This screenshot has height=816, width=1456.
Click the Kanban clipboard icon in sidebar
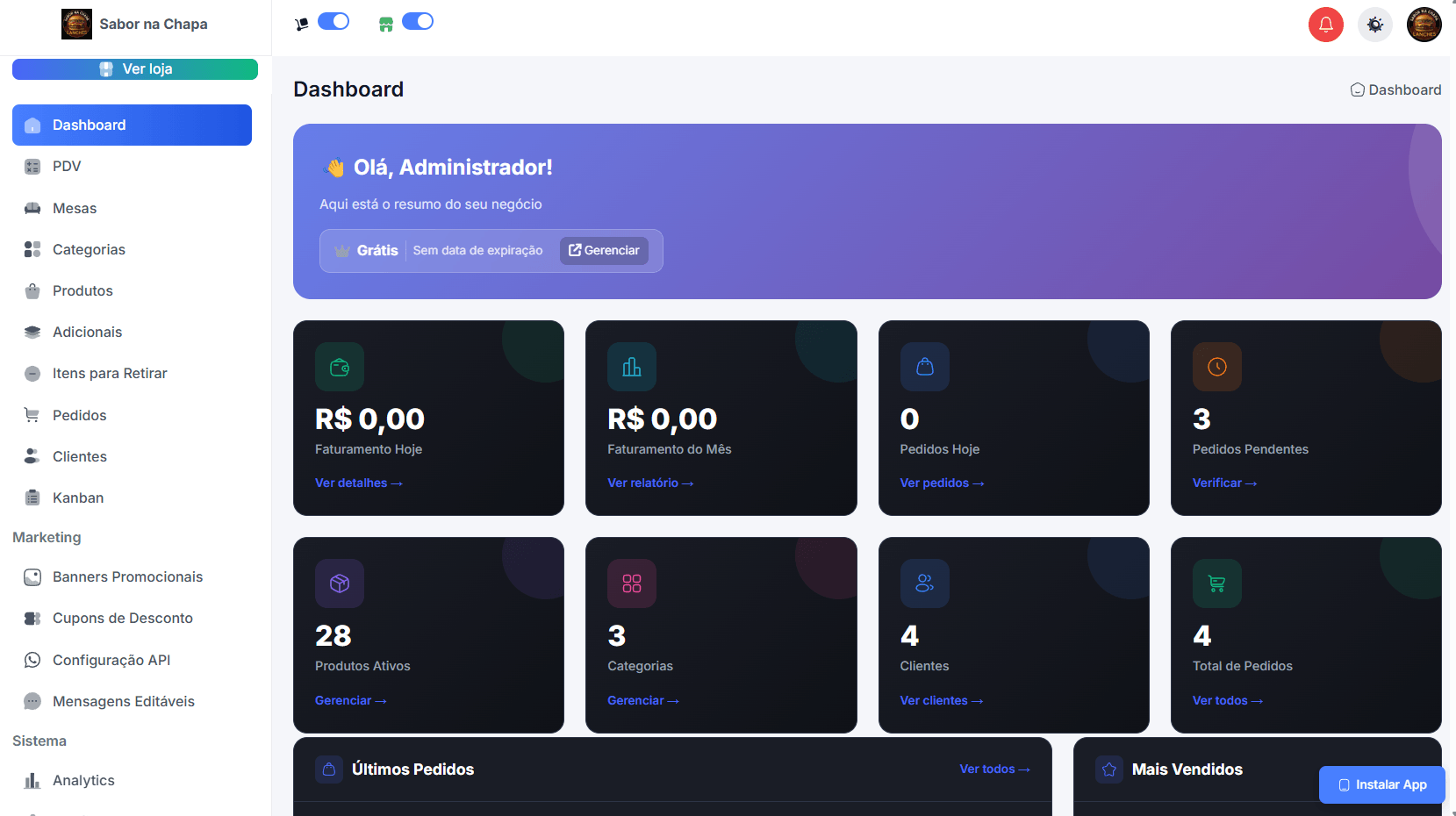point(32,497)
